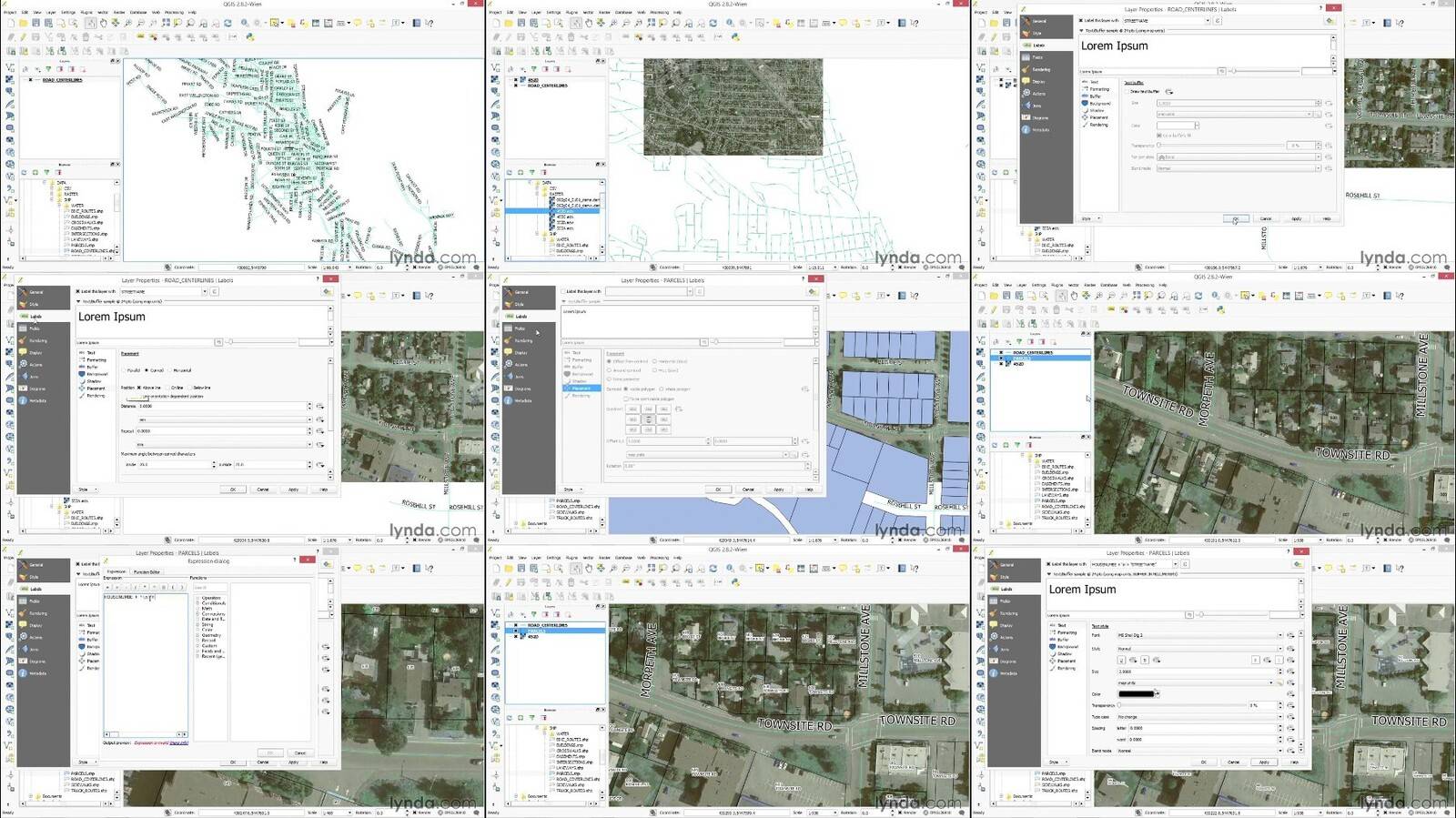Click Transparency slider in PARCELS Text style dialog
Viewport: 1456px width, 818px height.
coord(1182,705)
